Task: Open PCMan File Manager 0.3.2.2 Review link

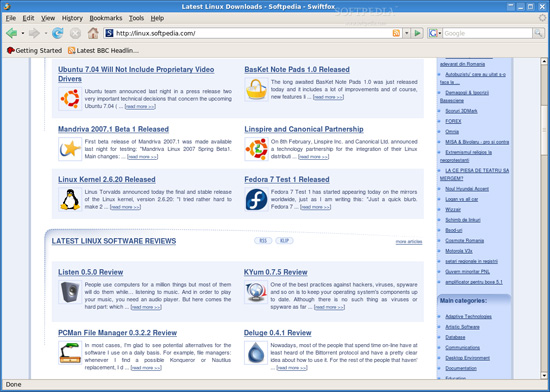Action: pyautogui.click(x=117, y=333)
